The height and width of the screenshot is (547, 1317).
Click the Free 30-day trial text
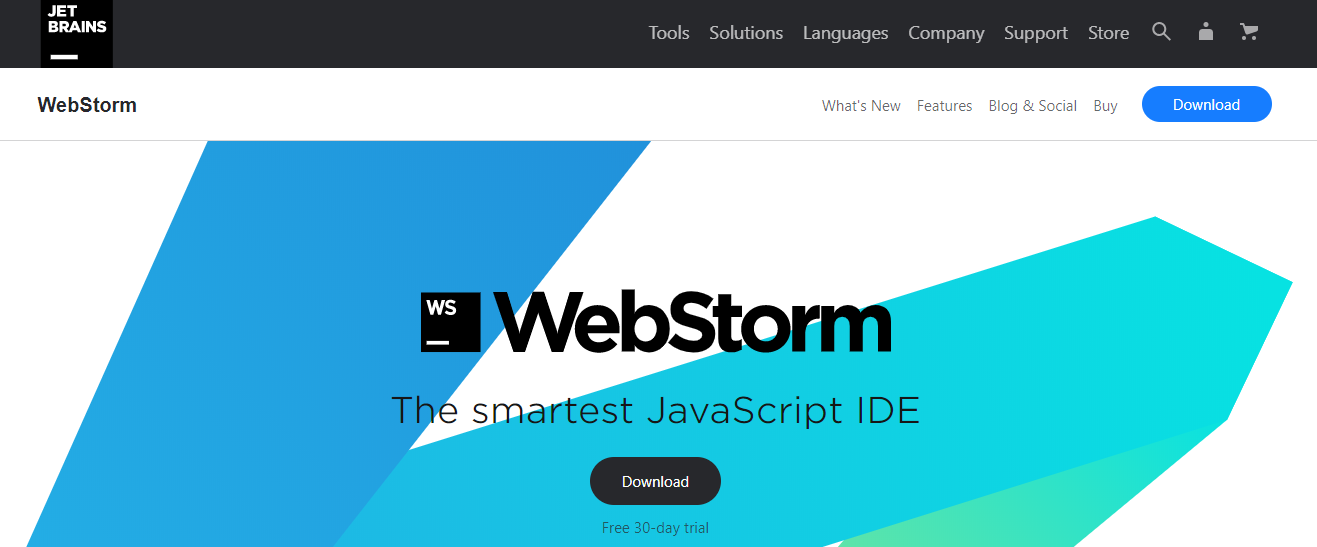pos(655,527)
